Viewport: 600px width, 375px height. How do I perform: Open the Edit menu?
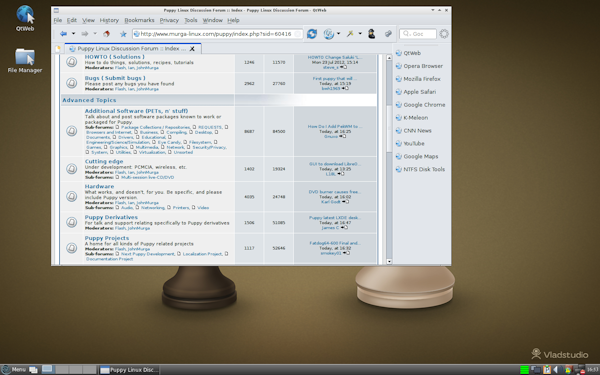click(72, 20)
